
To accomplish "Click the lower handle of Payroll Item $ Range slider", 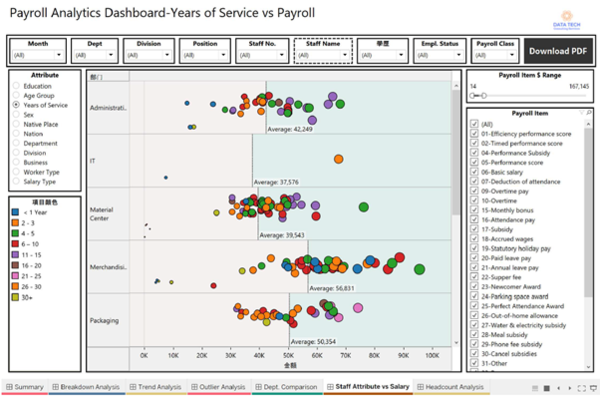I will click(x=472, y=96).
